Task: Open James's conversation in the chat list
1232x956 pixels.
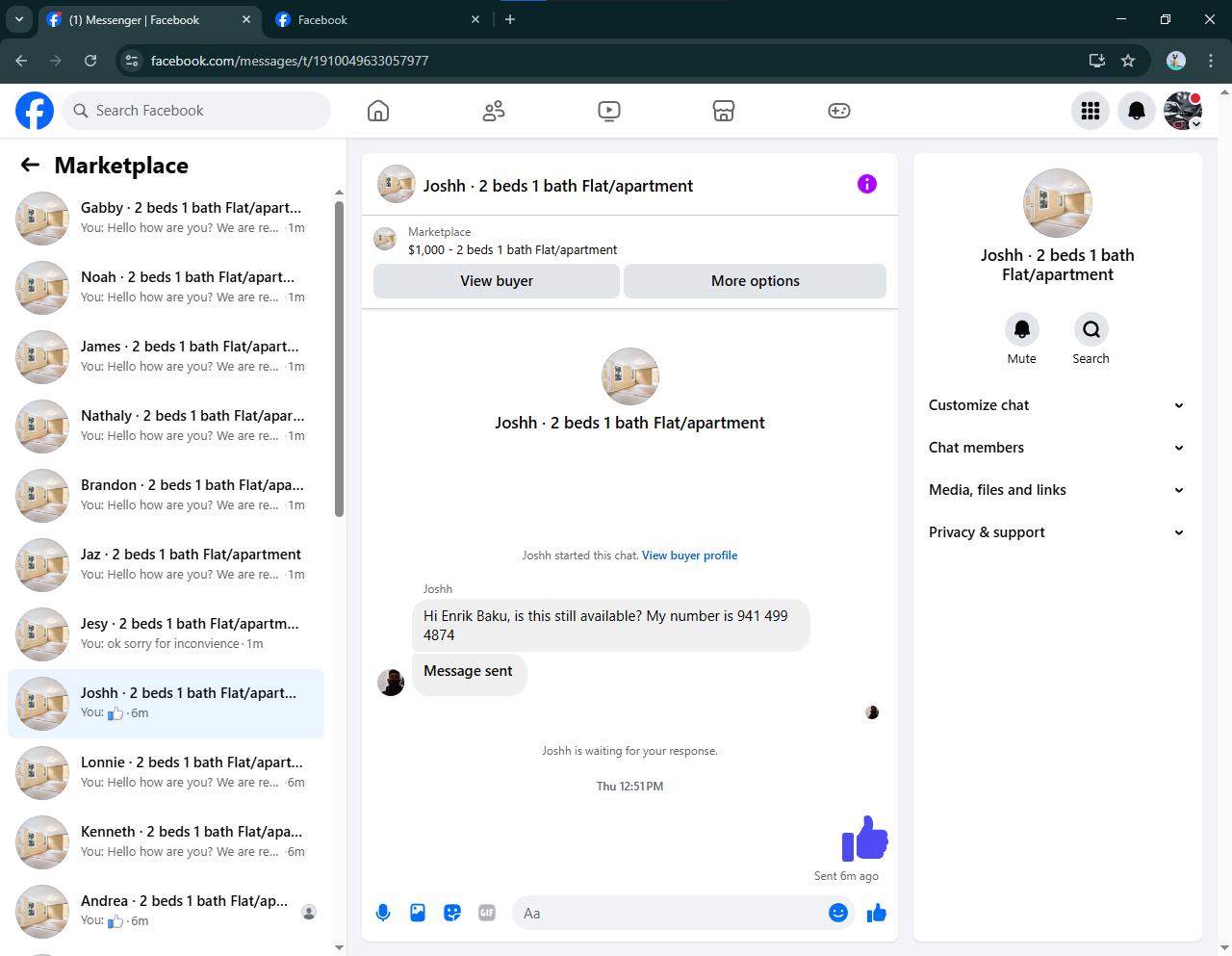Action: click(166, 357)
